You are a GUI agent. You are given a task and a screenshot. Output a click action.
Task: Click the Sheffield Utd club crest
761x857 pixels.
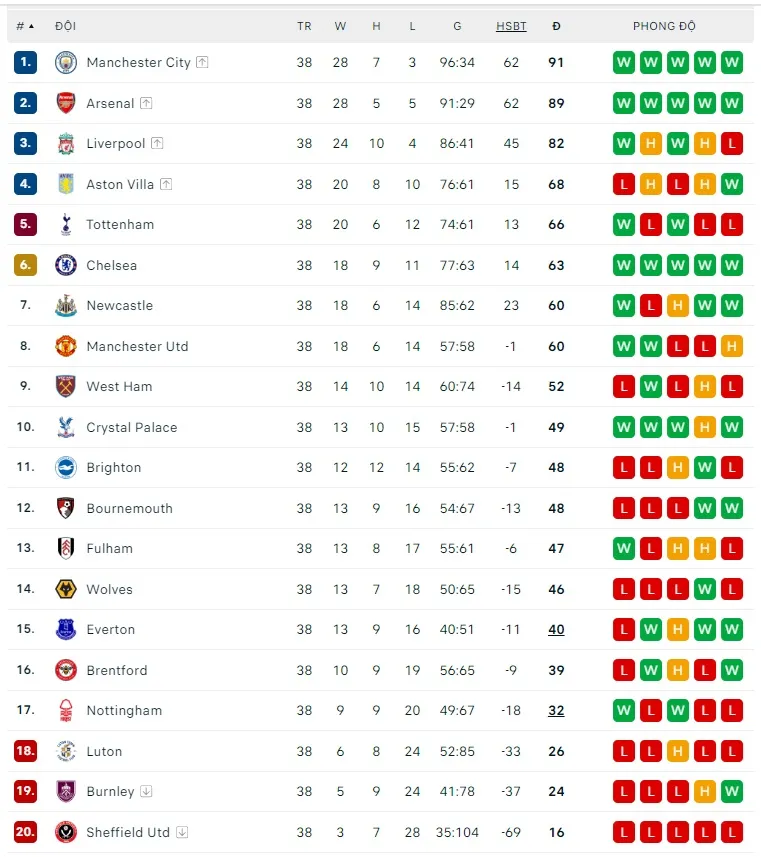[65, 832]
